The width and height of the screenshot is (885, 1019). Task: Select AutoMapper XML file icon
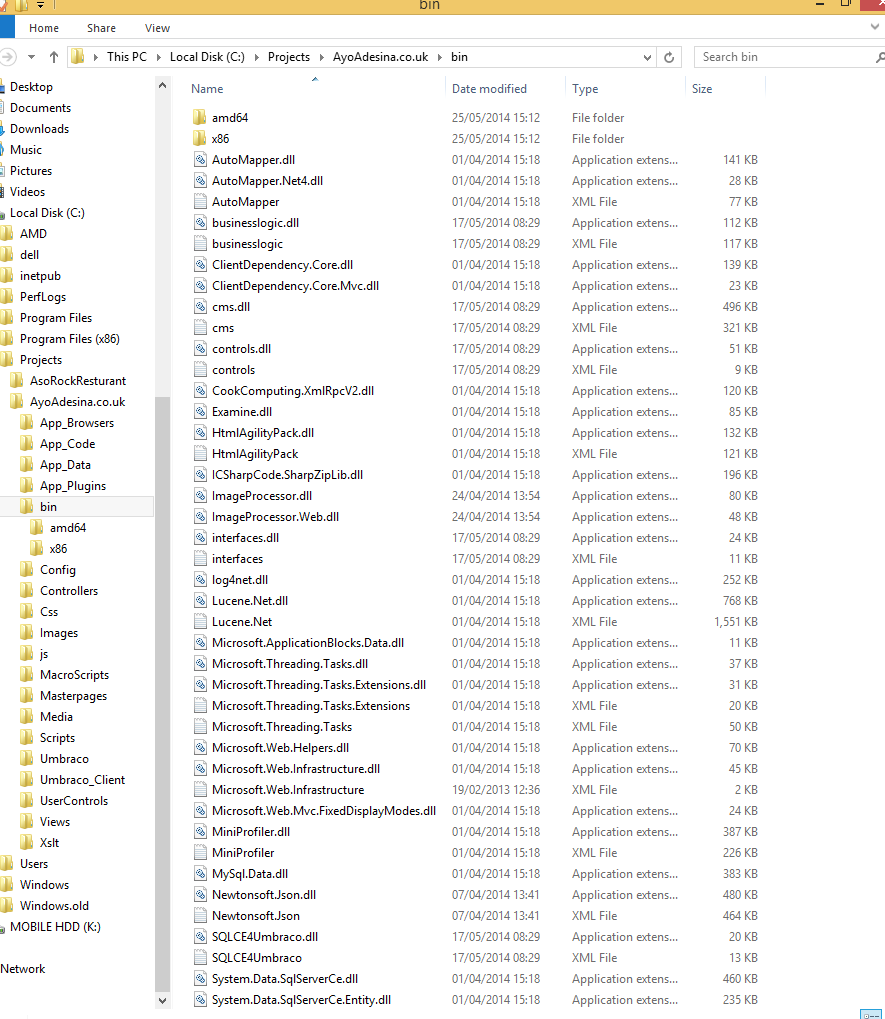click(200, 201)
